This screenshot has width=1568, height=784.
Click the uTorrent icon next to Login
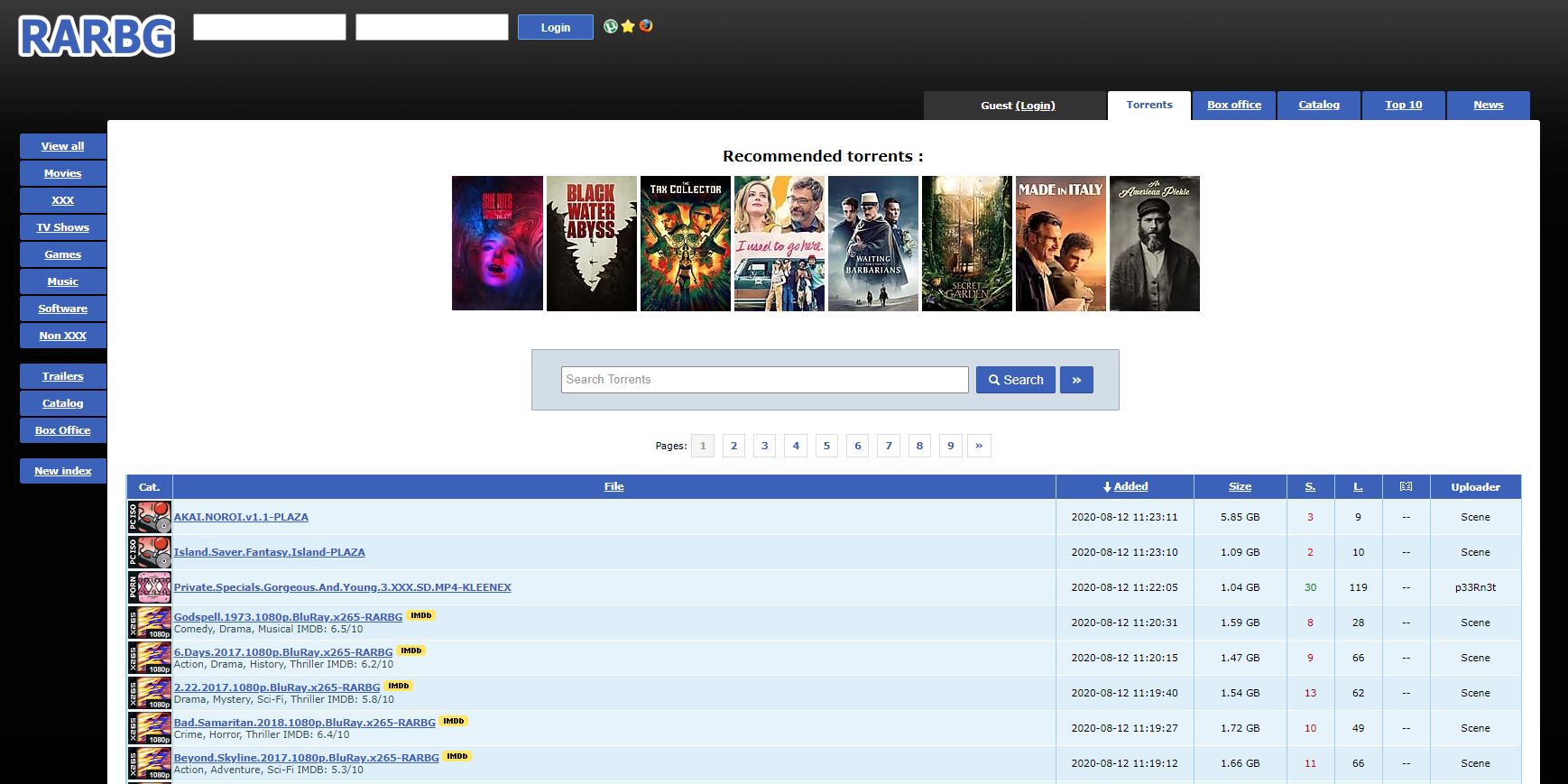[x=611, y=26]
